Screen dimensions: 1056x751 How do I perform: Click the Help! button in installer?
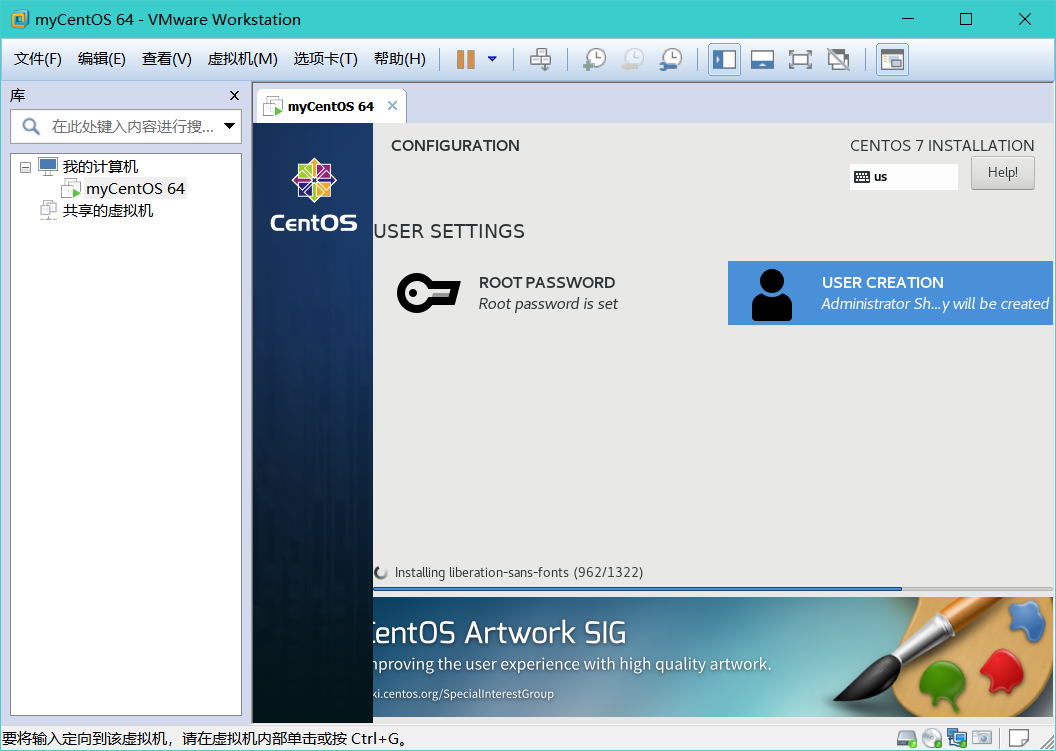tap(1003, 173)
